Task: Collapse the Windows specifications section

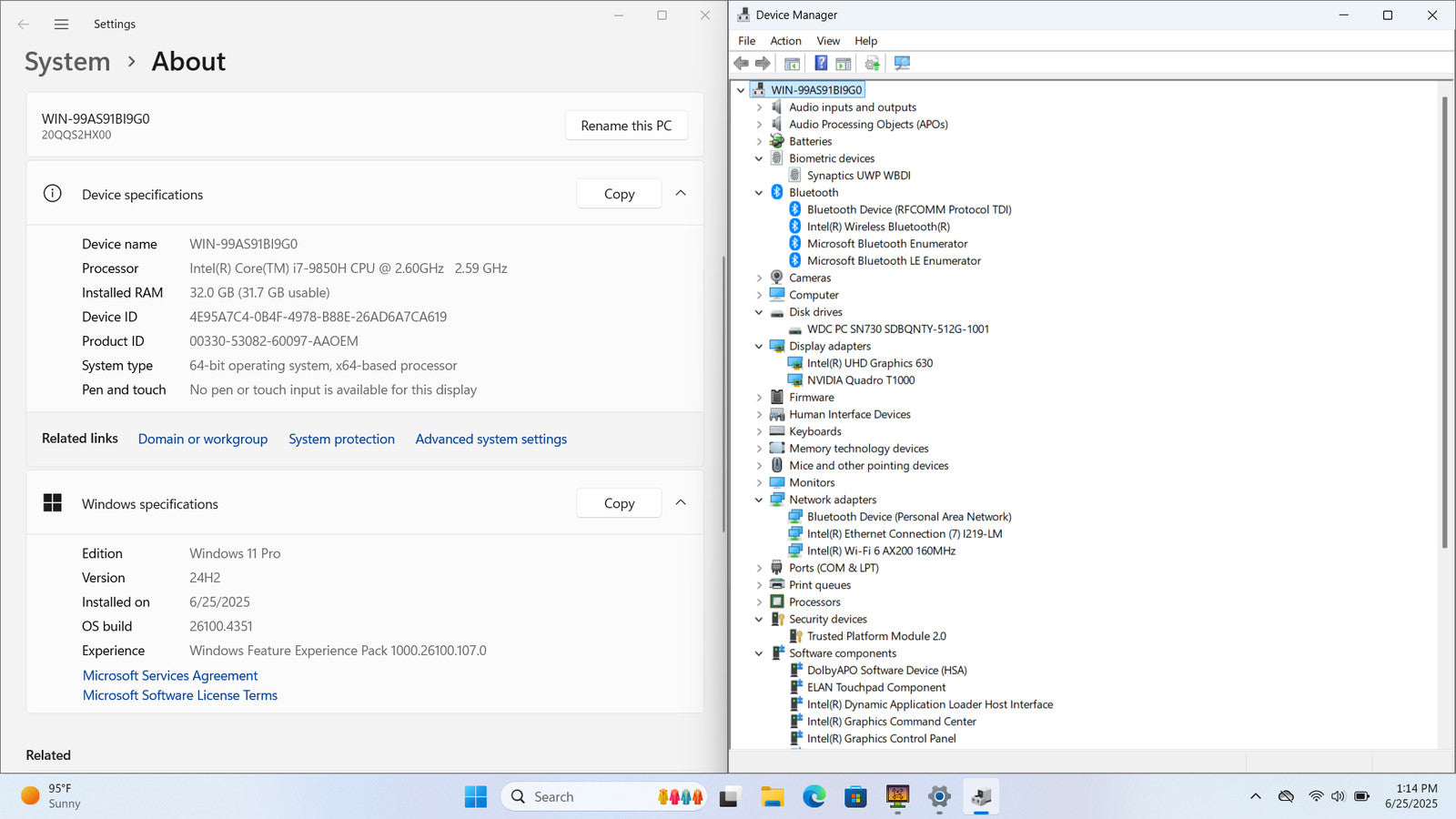Action: (x=681, y=503)
